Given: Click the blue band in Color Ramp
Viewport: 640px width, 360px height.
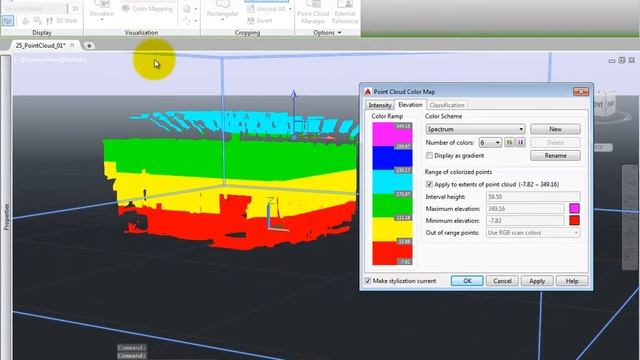Looking at the screenshot, I should click(x=392, y=158).
